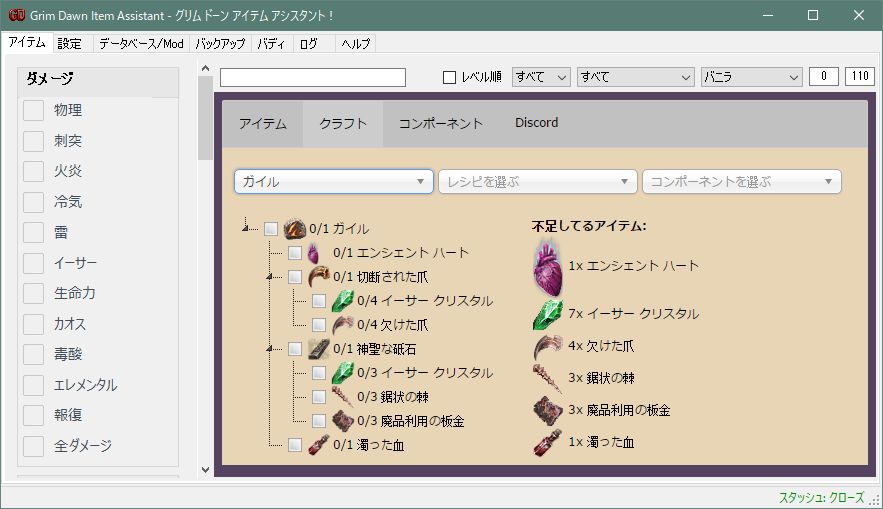Click spike icon next to 3x 鋸状の棘
The image size is (883, 509).
click(548, 378)
